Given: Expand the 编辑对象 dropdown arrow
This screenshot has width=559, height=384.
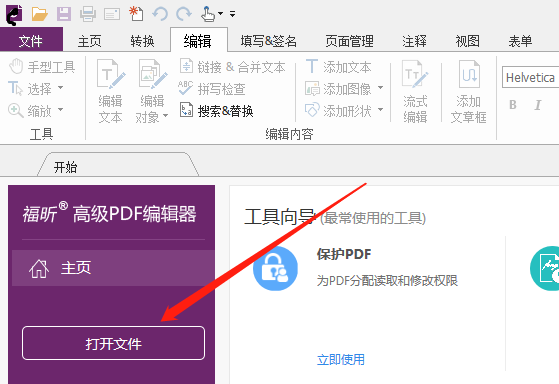Looking at the screenshot, I should [x=165, y=116].
